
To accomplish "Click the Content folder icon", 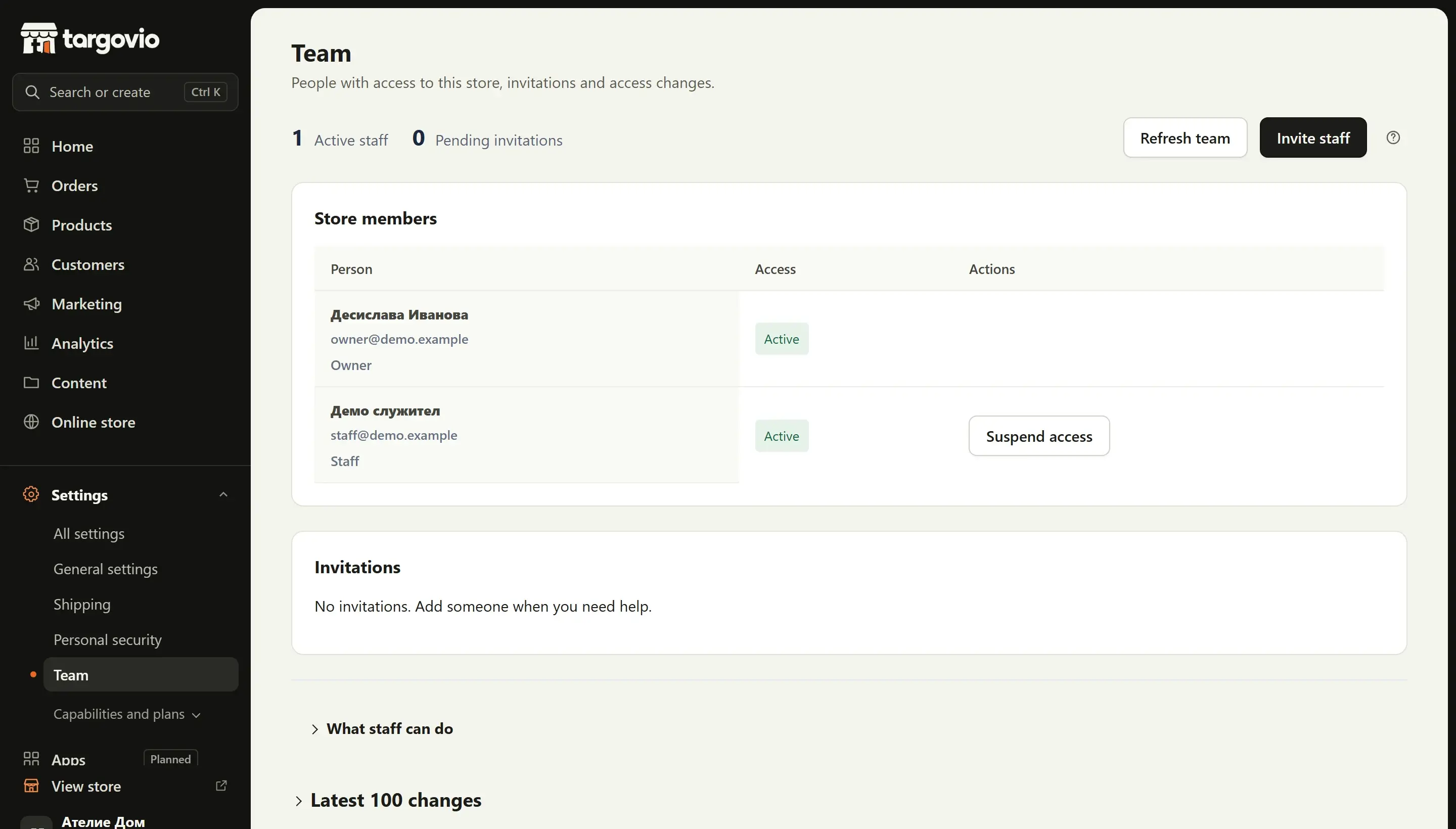I will click(x=31, y=383).
